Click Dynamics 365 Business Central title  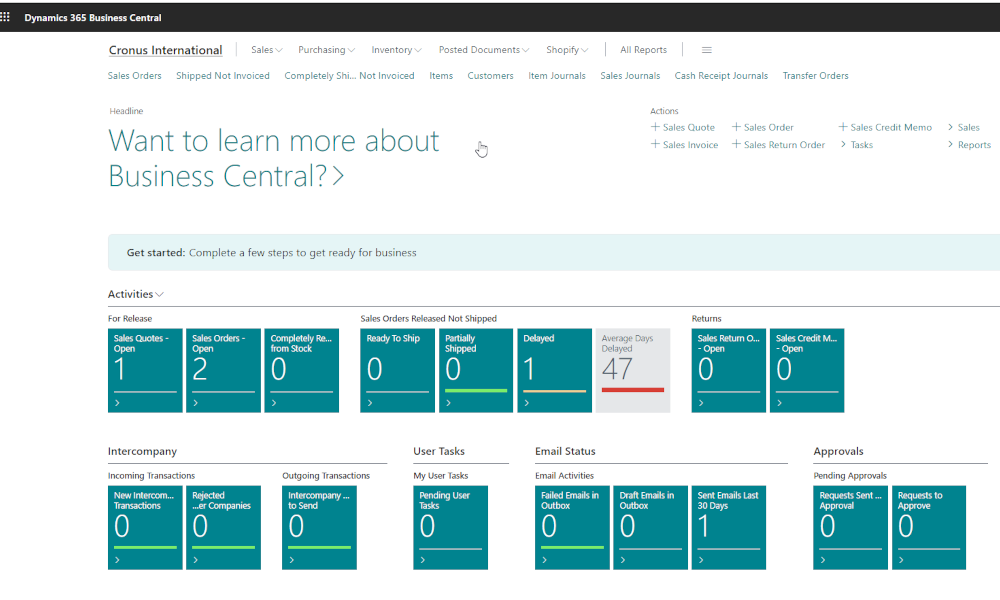(x=92, y=18)
